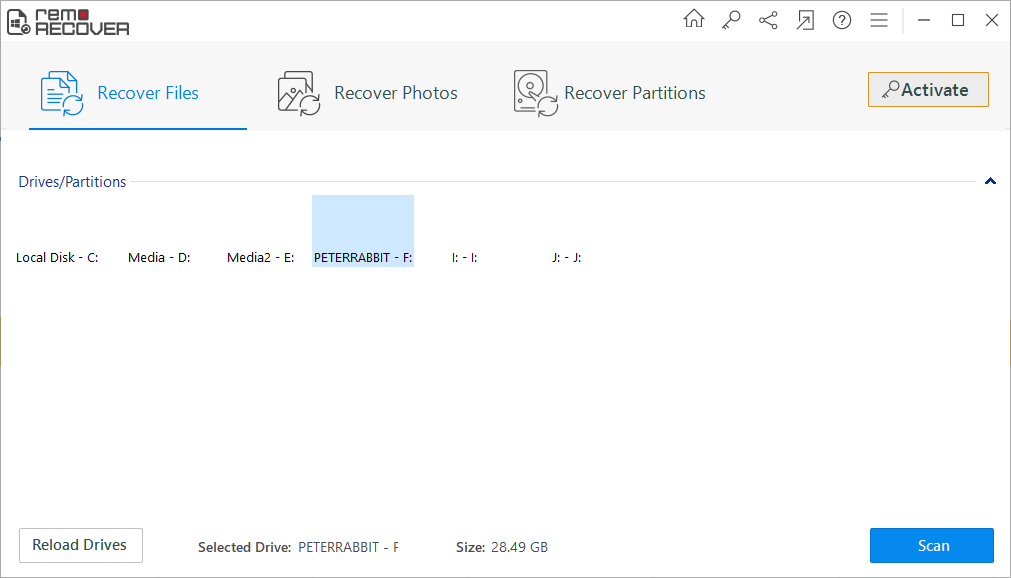Click the Home icon in title bar
The width and height of the screenshot is (1011, 578).
(693, 19)
